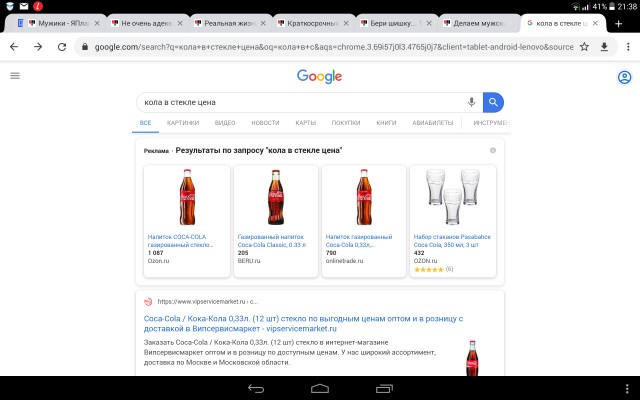Screen dimensions: 640x400
Task: Open a new tab with the plus icon
Action: tap(618, 24)
